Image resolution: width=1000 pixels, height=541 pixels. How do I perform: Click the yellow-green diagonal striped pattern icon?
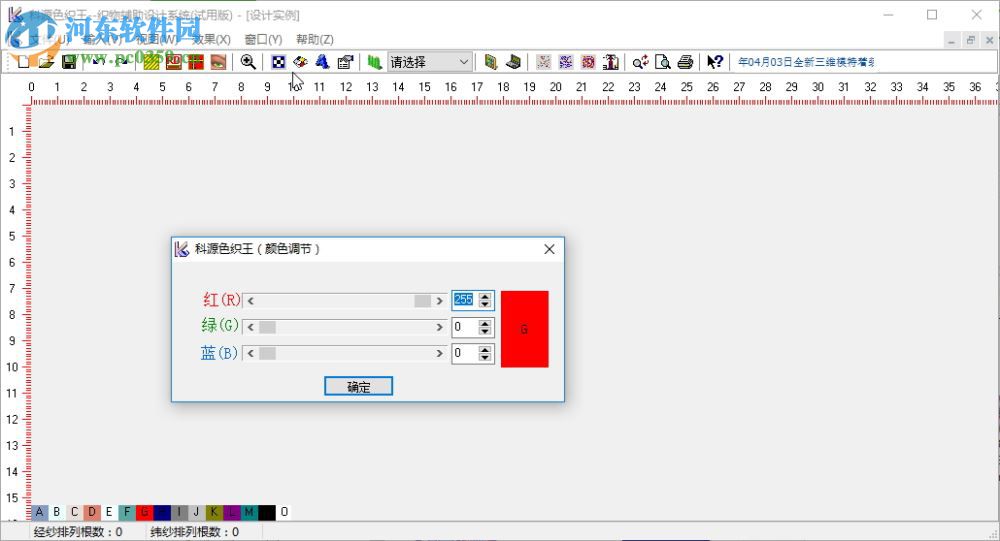[x=151, y=62]
